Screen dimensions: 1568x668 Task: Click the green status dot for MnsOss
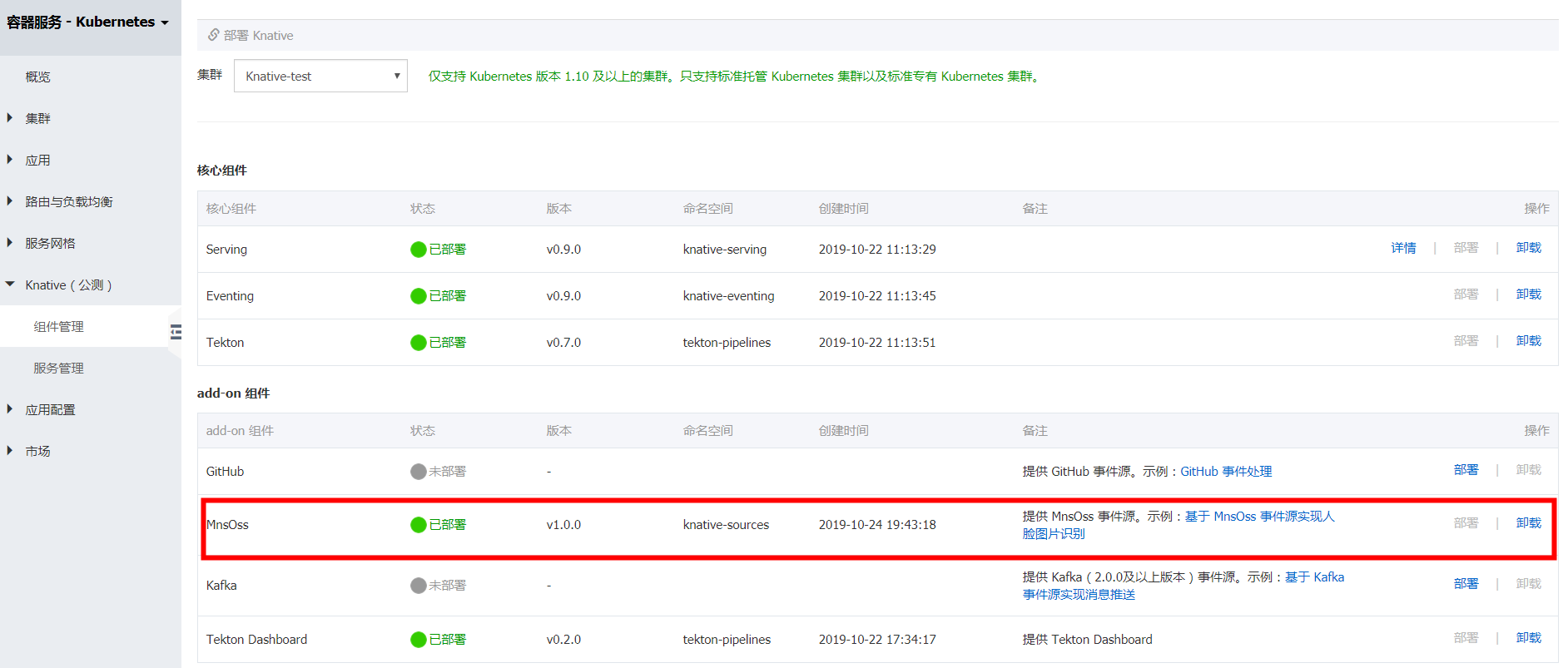tap(419, 525)
